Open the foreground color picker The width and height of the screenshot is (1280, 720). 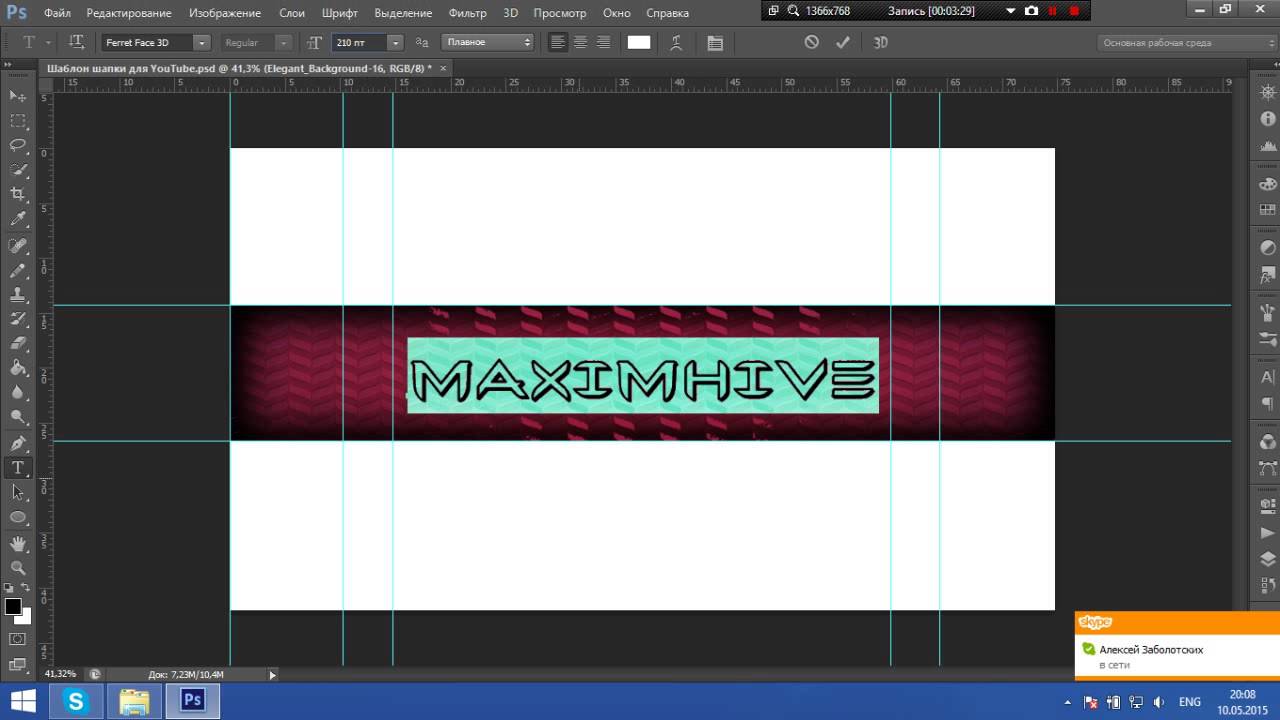[x=12, y=606]
